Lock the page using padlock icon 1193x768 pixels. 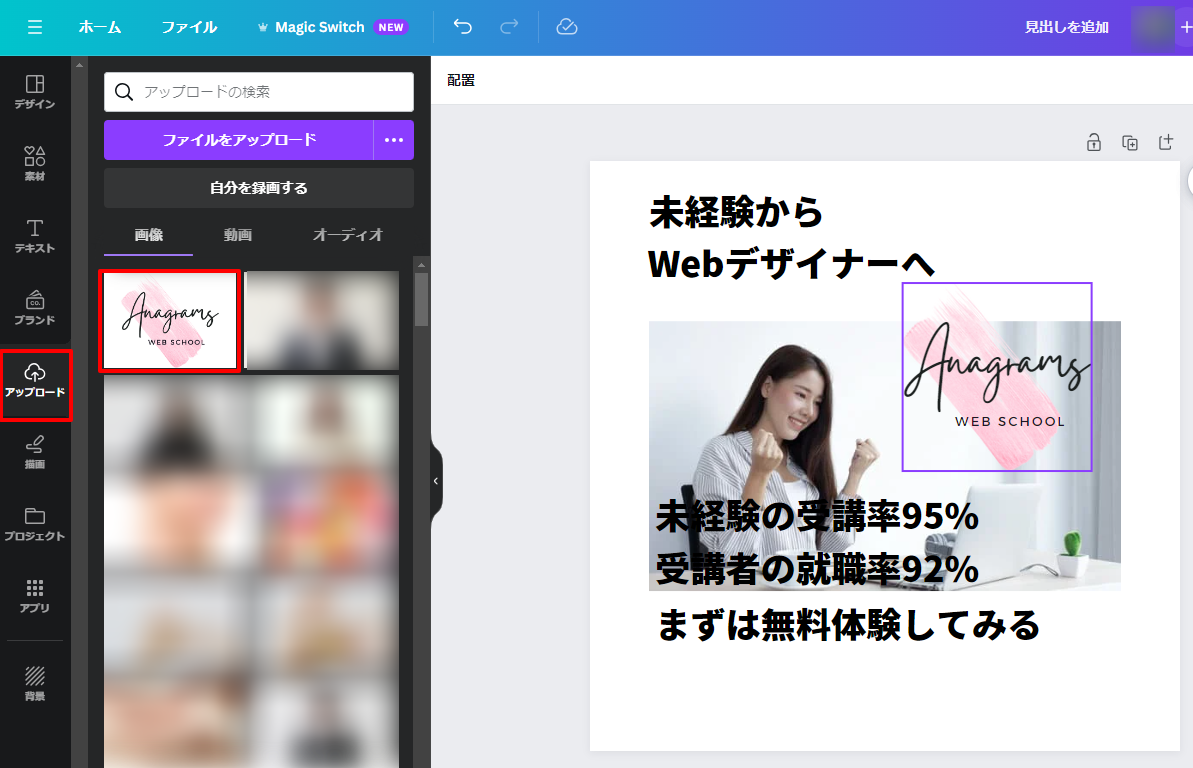click(1094, 143)
